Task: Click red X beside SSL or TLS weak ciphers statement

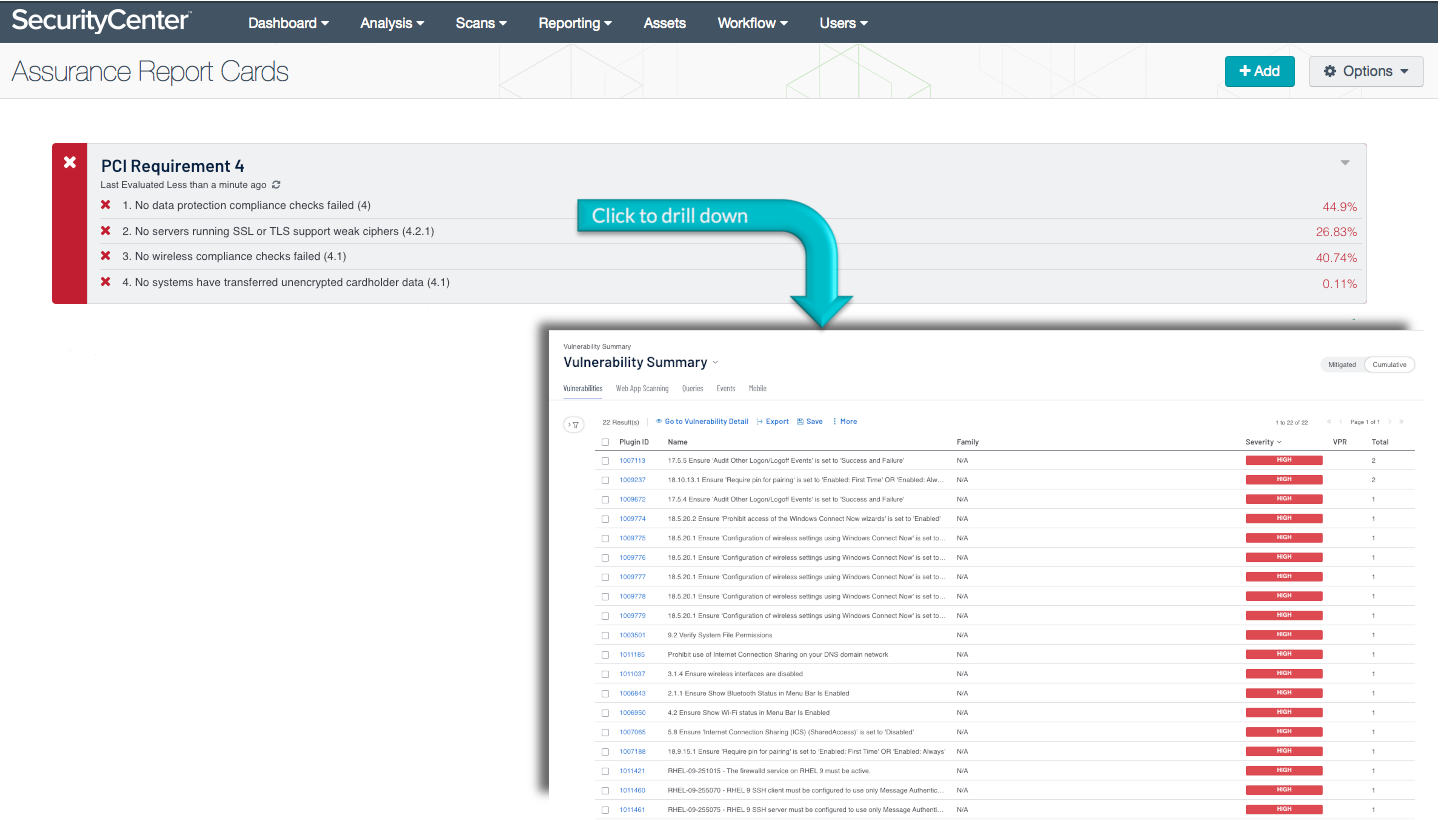Action: coord(105,231)
